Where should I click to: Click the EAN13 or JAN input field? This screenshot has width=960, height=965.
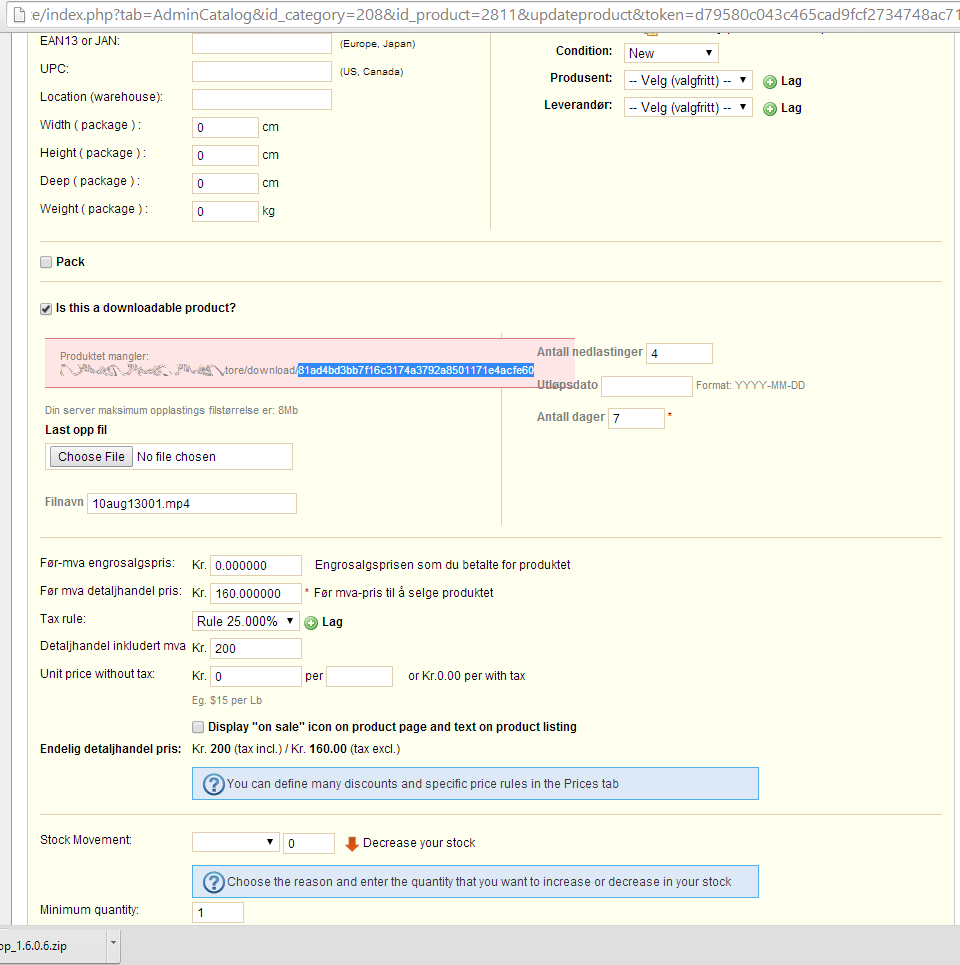click(x=262, y=43)
